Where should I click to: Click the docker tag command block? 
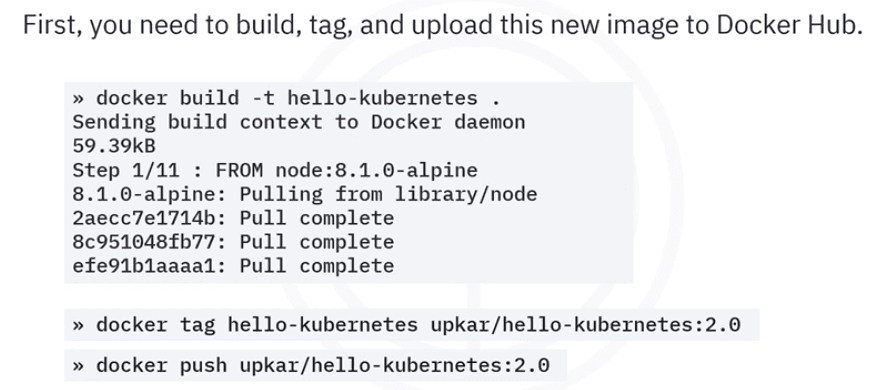(x=412, y=325)
